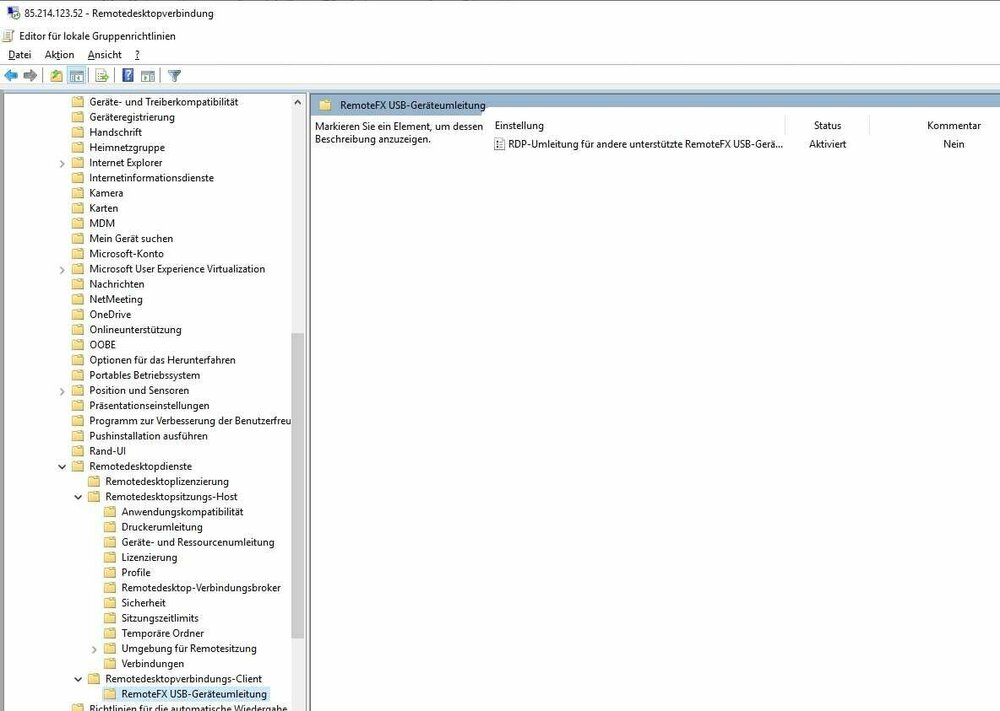Viewport: 1000px width, 711px height.
Task: Collapse the Remotedesktopdienste node
Action: click(x=62, y=467)
